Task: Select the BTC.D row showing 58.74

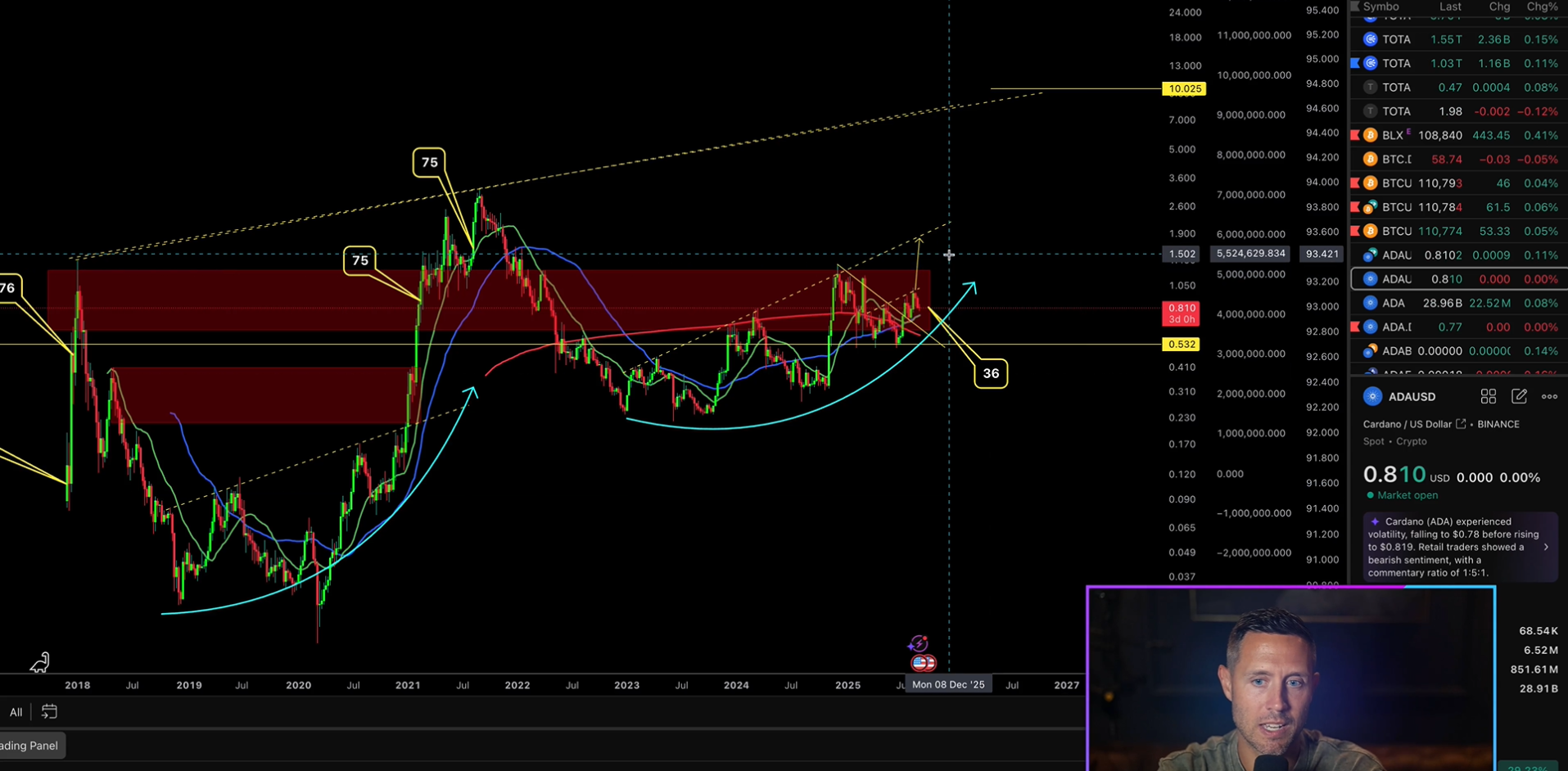Action: pyautogui.click(x=1458, y=159)
